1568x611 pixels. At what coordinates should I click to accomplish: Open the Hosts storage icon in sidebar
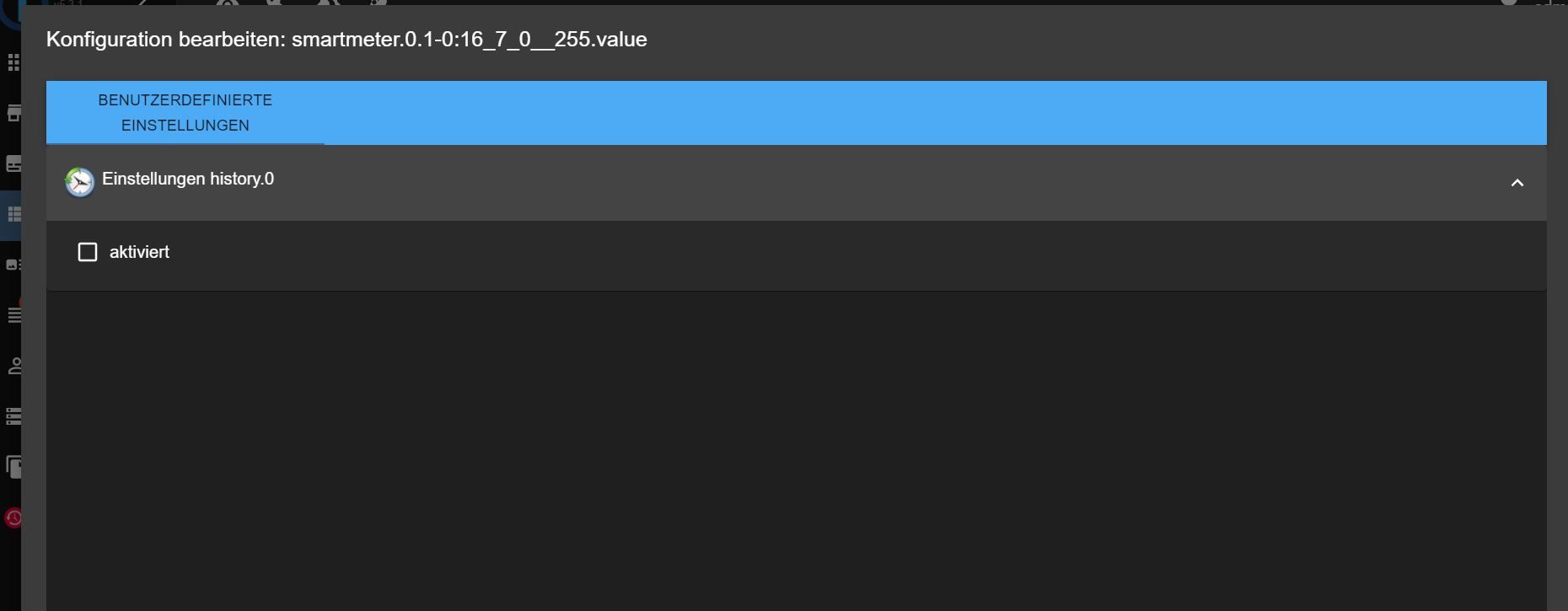point(13,416)
